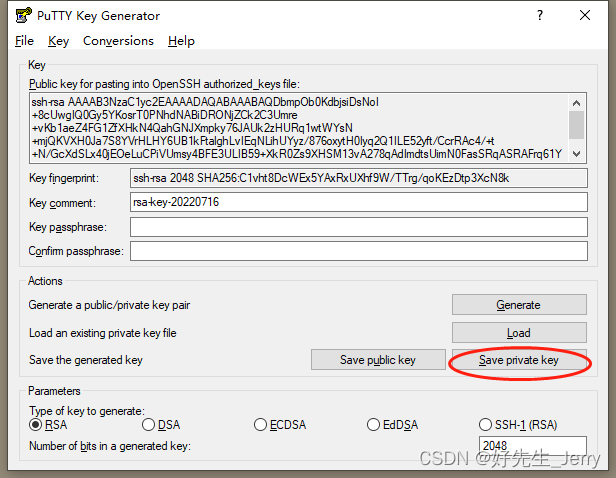Click the number of bits field
The image size is (616, 478).
pyautogui.click(x=532, y=446)
